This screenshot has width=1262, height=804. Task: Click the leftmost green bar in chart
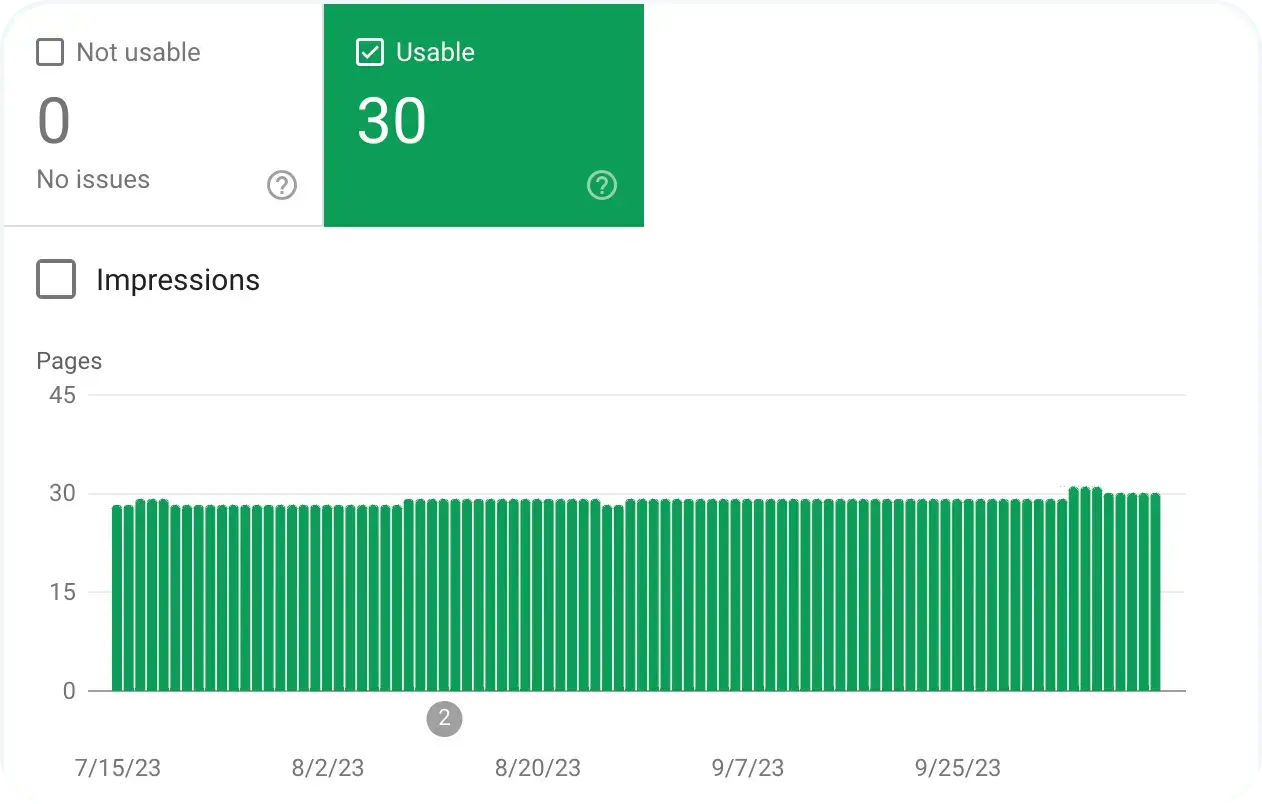[117, 600]
